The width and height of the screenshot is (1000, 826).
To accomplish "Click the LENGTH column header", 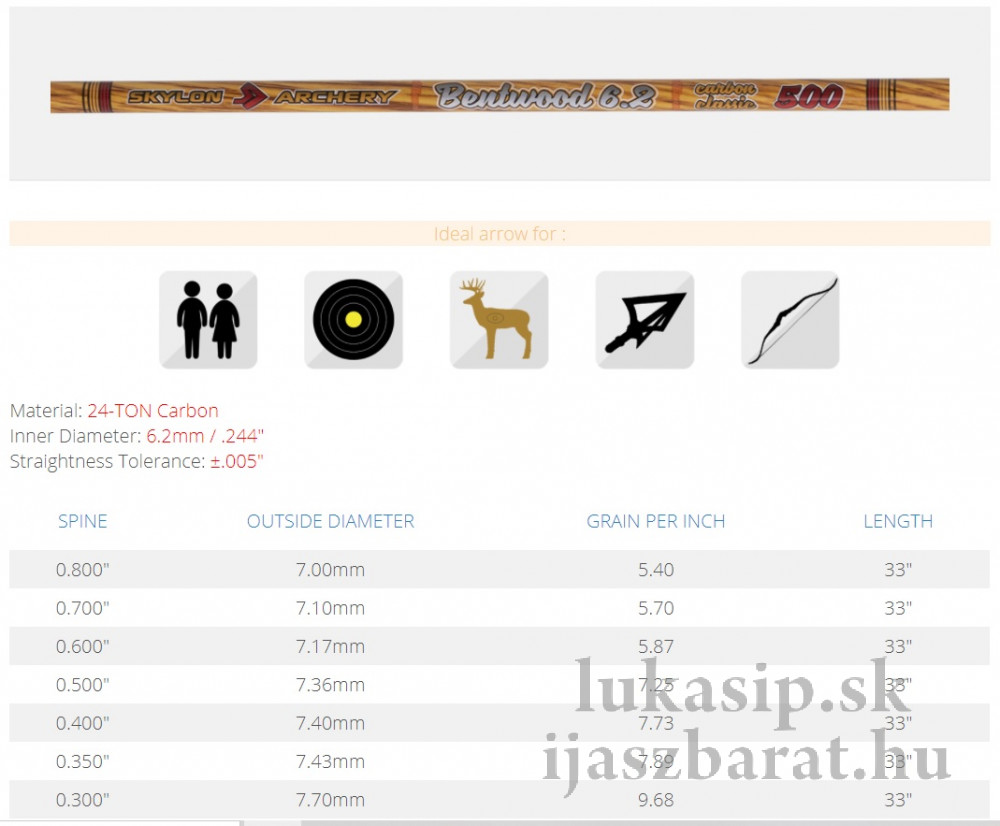I will (x=898, y=521).
